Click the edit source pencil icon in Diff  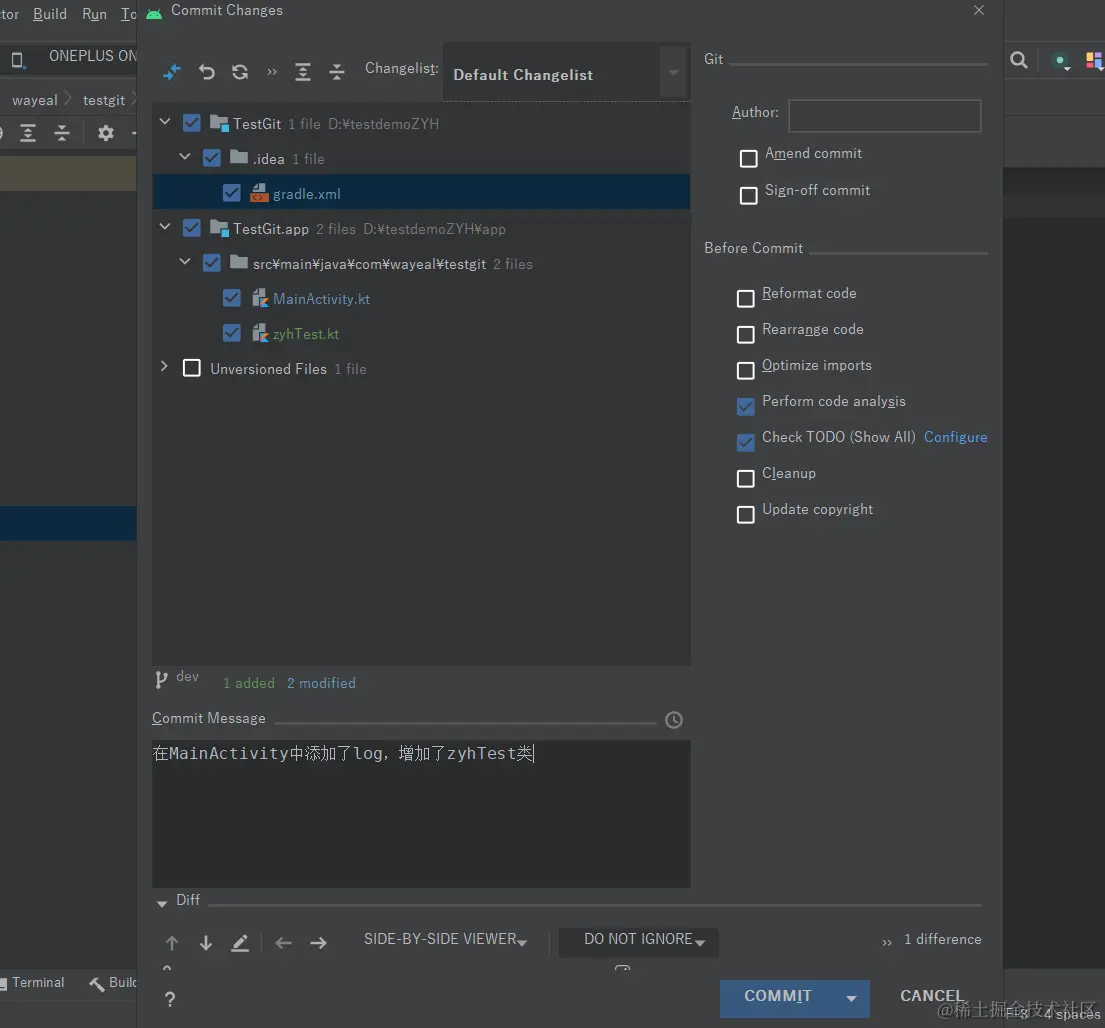(240, 943)
